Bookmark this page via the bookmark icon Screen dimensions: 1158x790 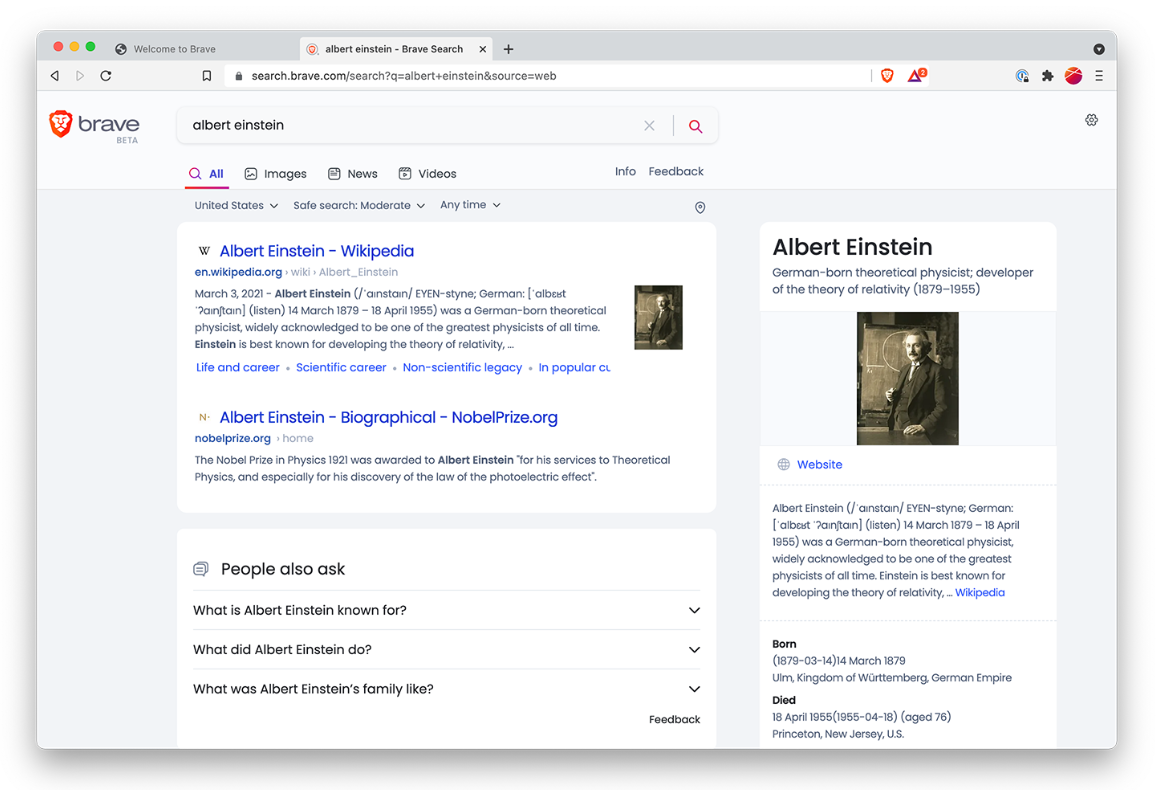[207, 75]
